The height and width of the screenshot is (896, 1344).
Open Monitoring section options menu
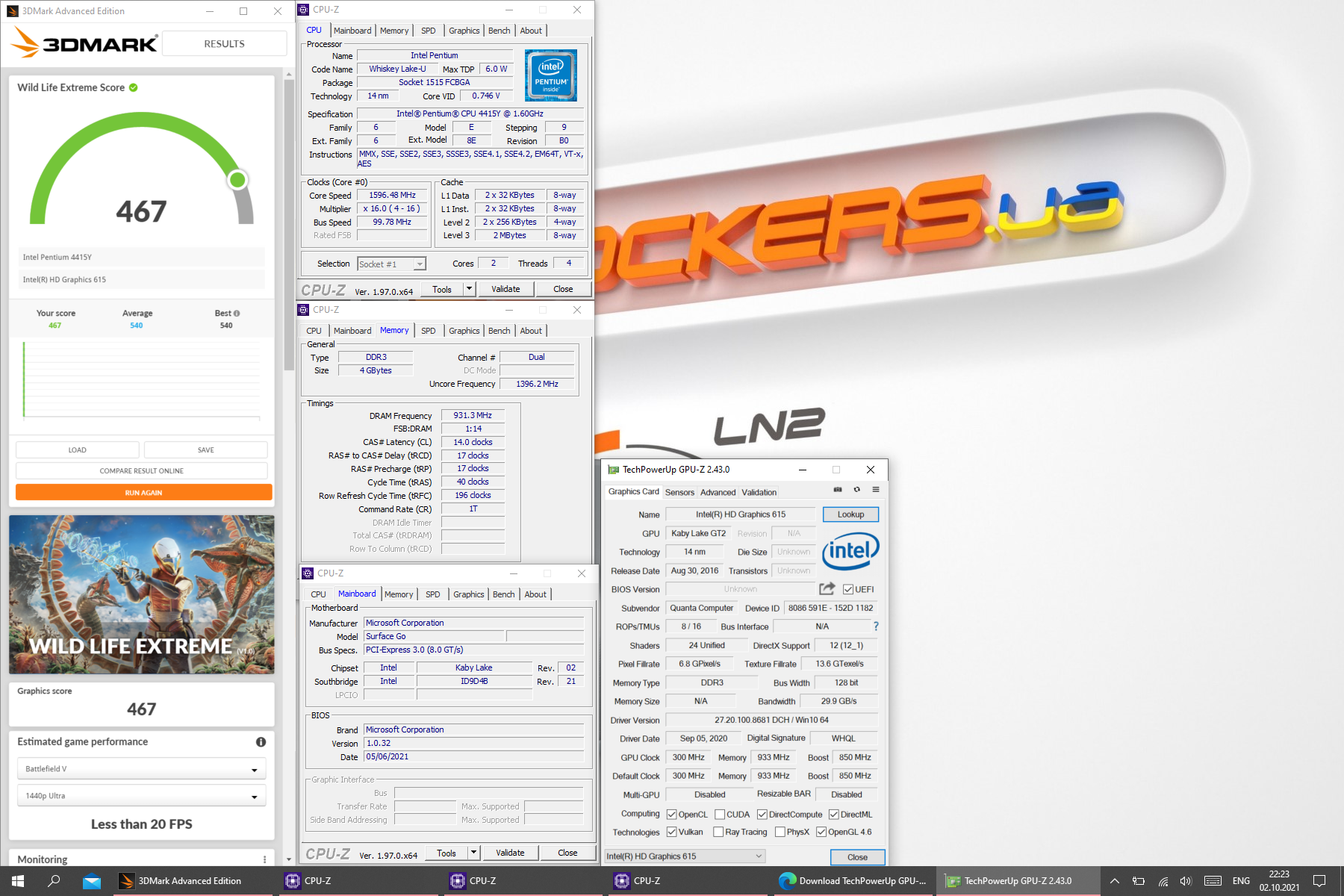pos(265,859)
